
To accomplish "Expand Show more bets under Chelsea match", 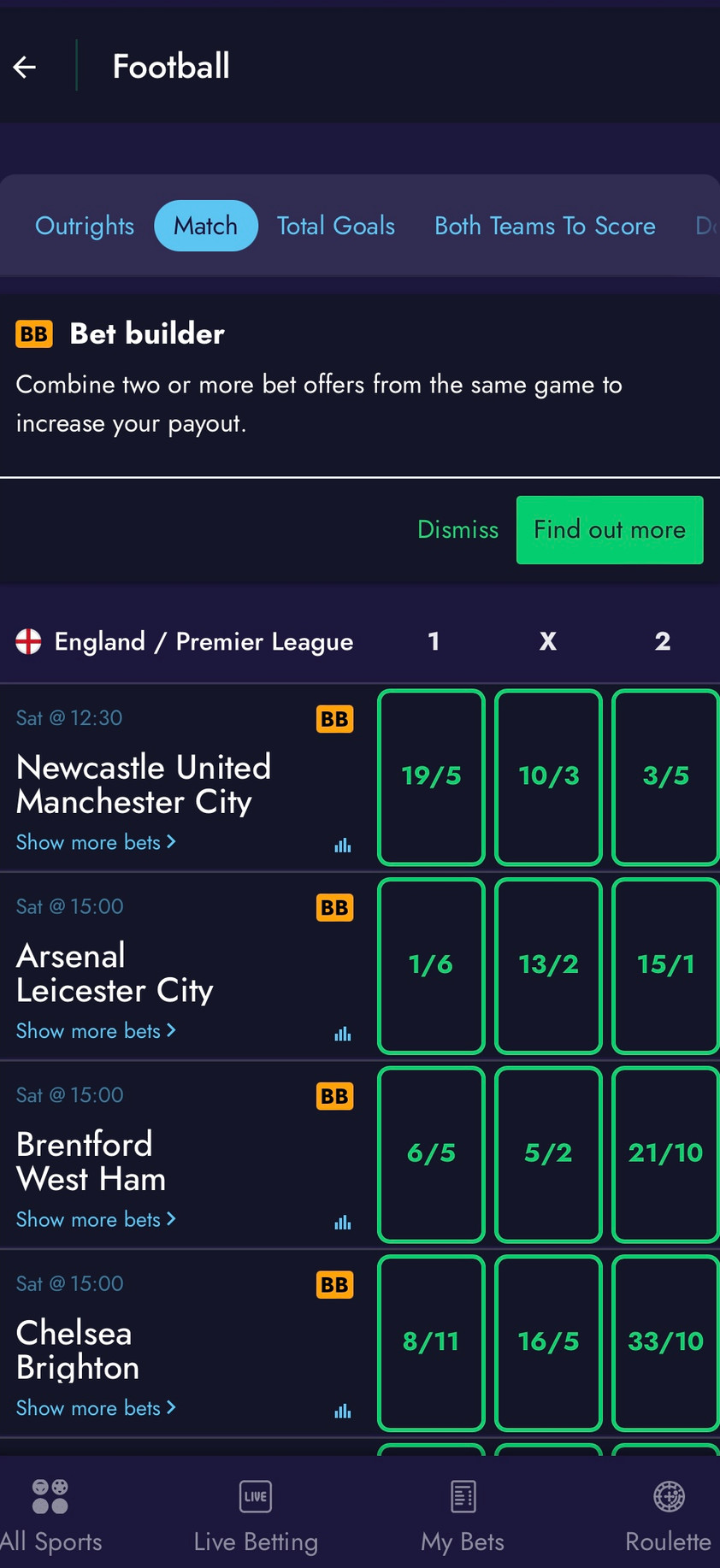I will (96, 1407).
